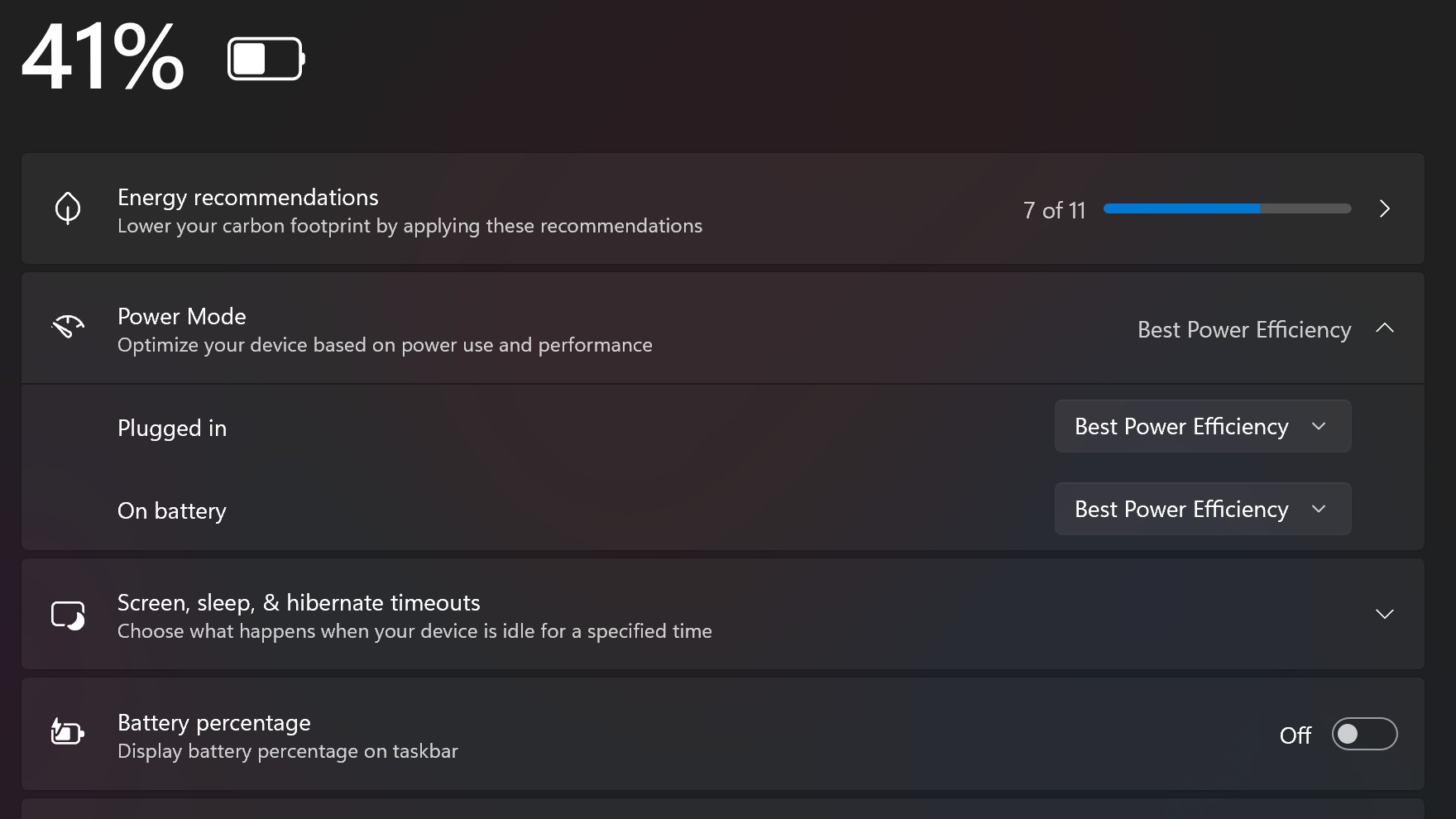Screen dimensions: 1456x819
Task: Collapse the Power Mode section chevron
Action: (1384, 328)
